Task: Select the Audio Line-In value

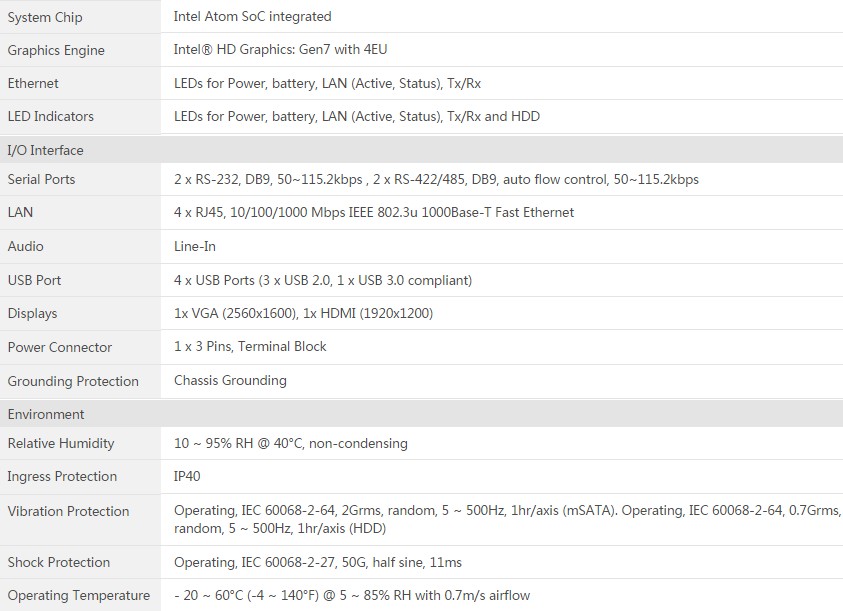Action: coord(195,246)
